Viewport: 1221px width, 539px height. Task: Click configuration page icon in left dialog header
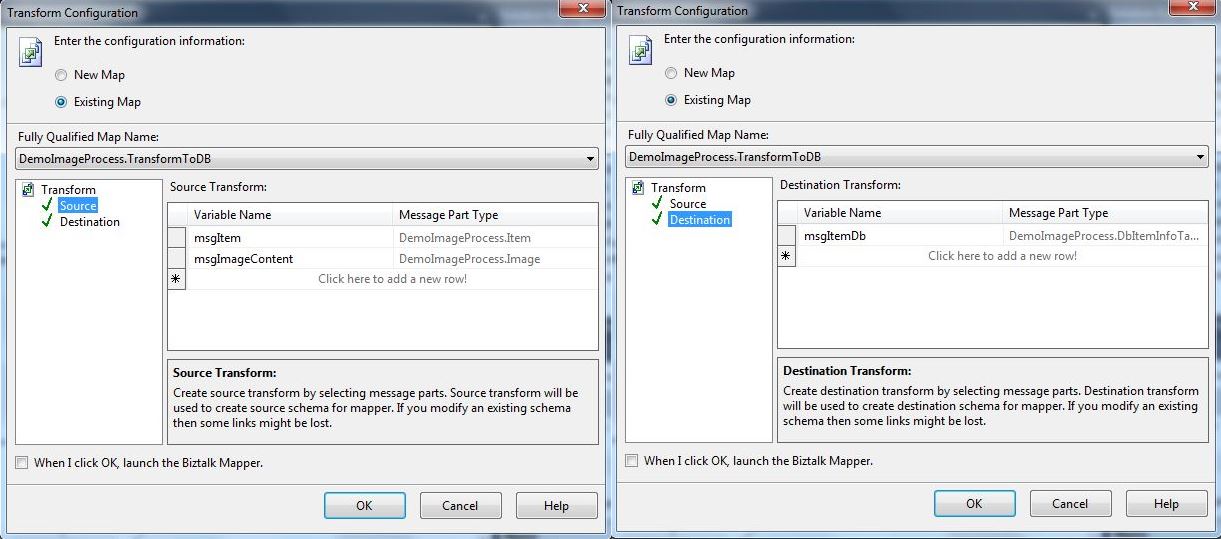point(30,52)
